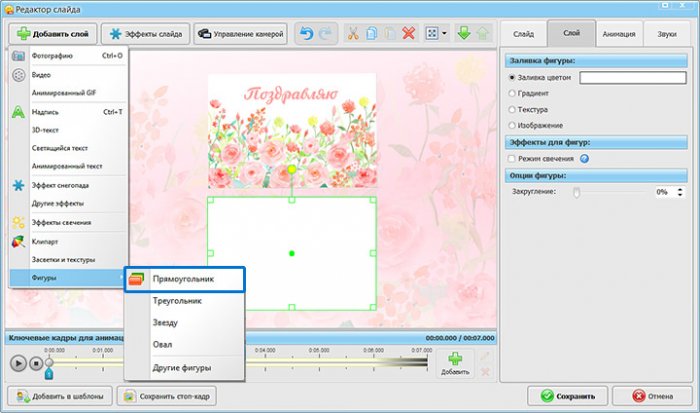Click the undo arrow icon

click(305, 34)
